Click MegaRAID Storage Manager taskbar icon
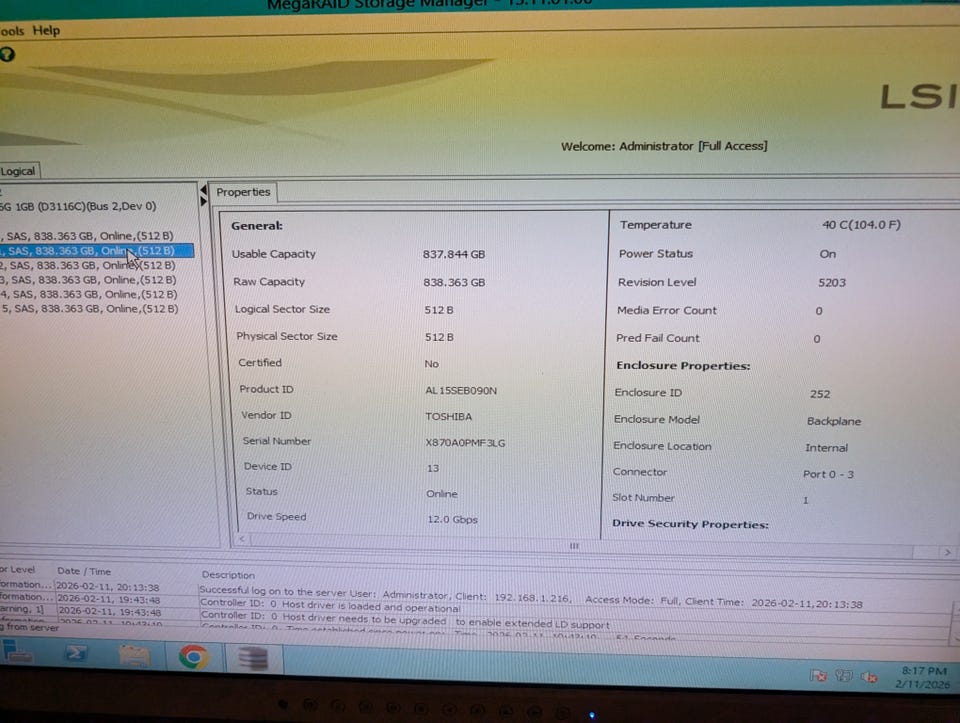This screenshot has width=960, height=723. tap(252, 659)
